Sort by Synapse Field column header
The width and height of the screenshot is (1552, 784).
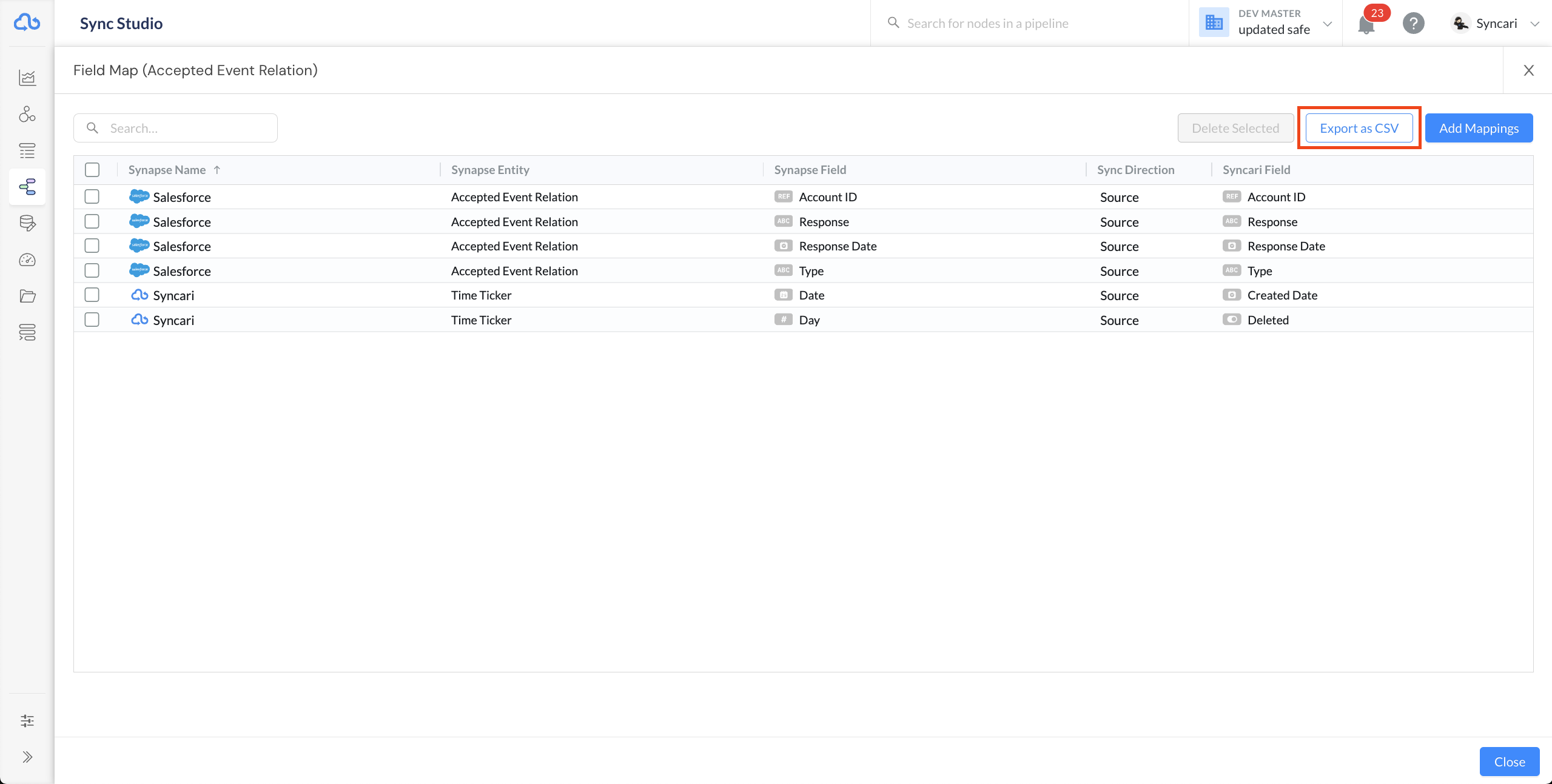pyautogui.click(x=810, y=170)
